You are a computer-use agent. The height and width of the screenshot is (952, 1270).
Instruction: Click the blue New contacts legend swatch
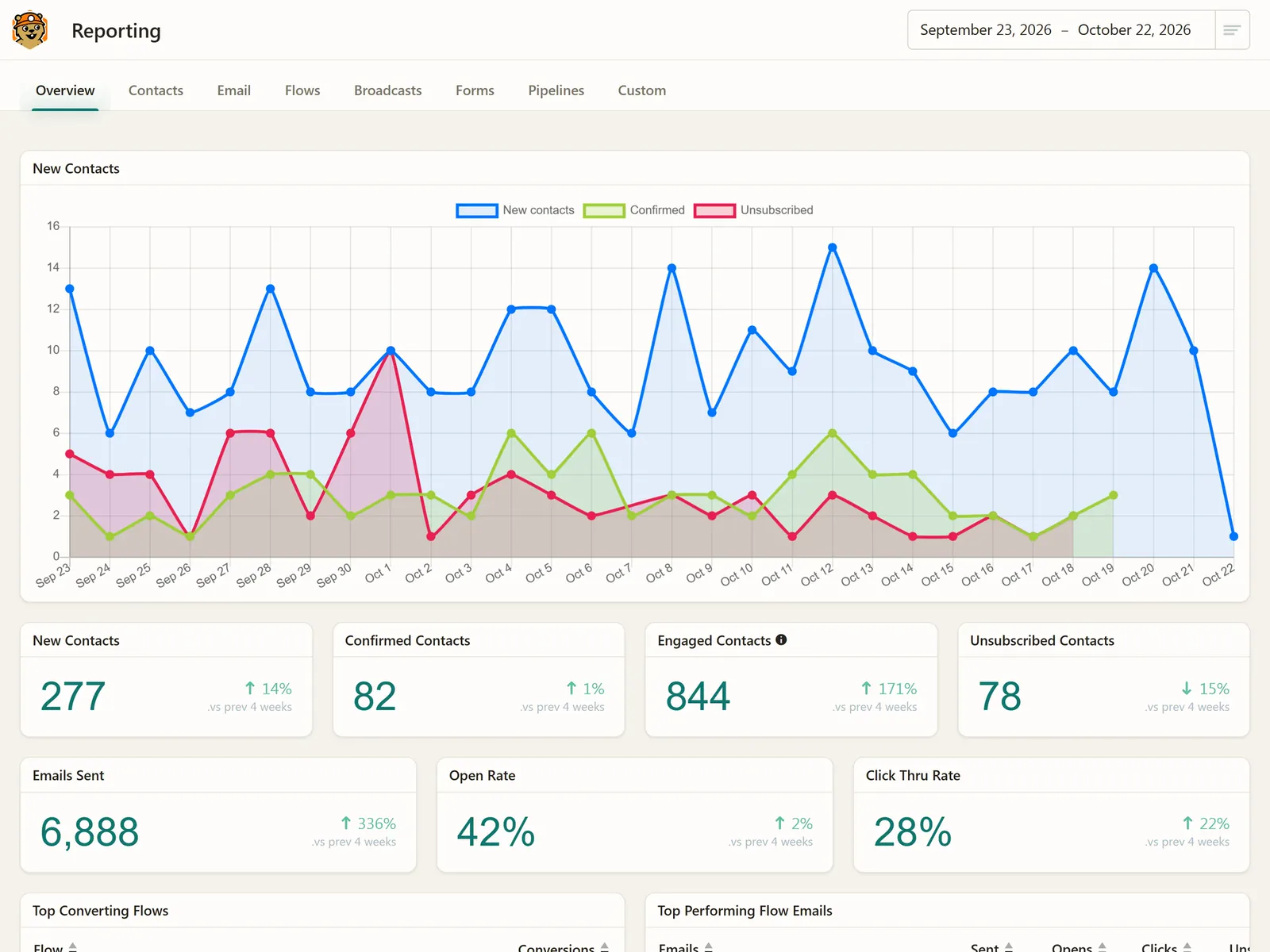[476, 210]
